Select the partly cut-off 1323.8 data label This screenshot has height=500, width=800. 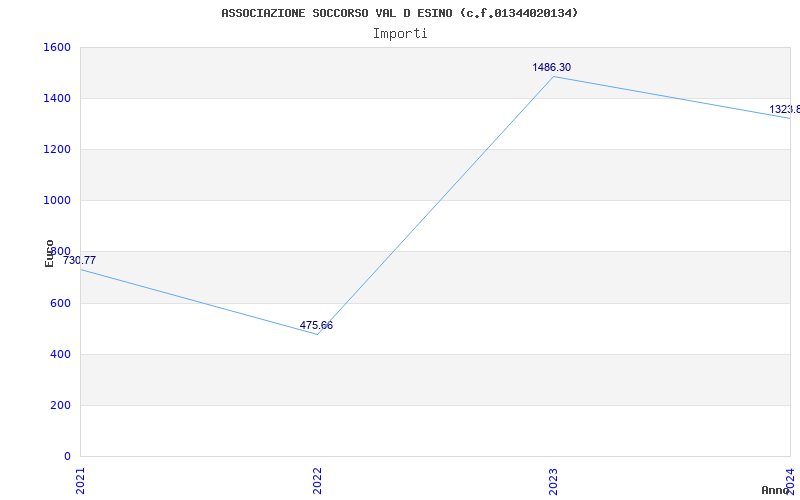click(785, 109)
